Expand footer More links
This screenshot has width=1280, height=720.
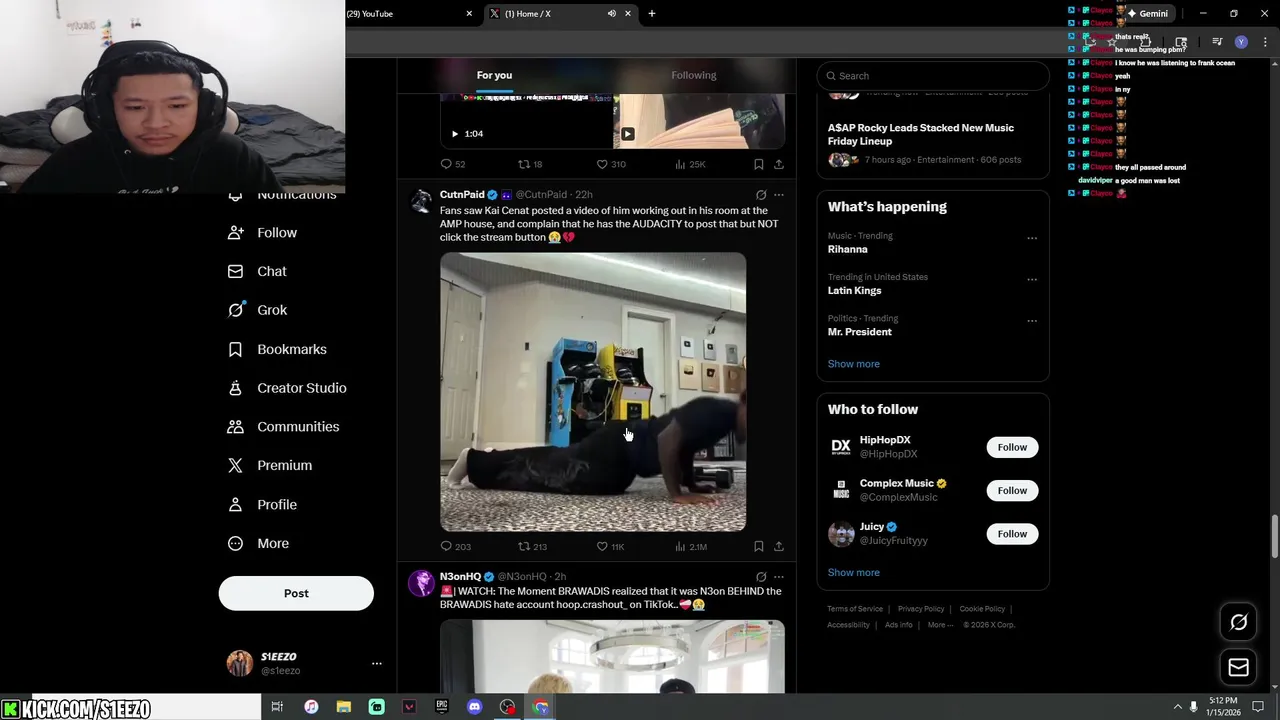(x=940, y=625)
